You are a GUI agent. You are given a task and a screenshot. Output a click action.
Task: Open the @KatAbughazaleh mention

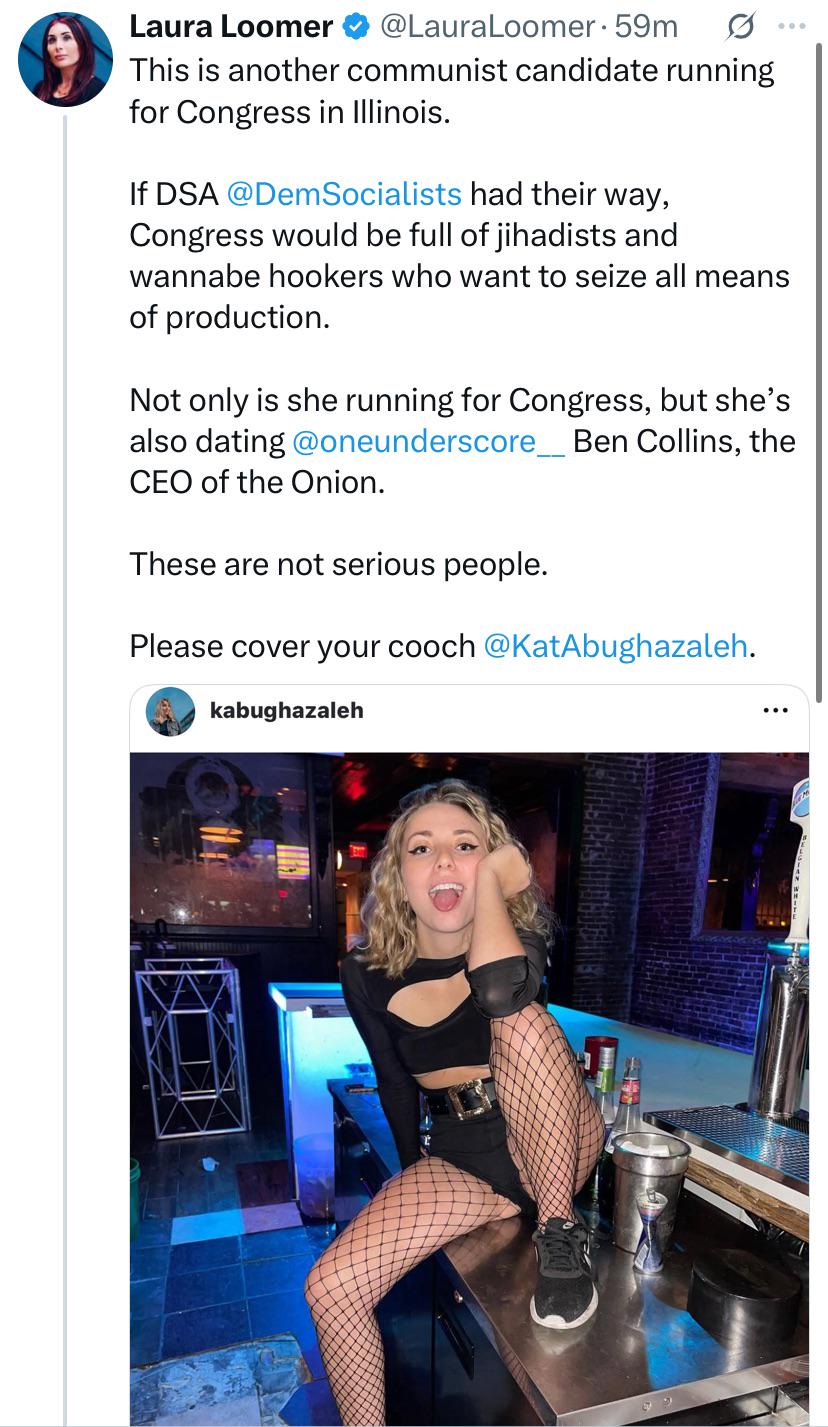pos(615,646)
